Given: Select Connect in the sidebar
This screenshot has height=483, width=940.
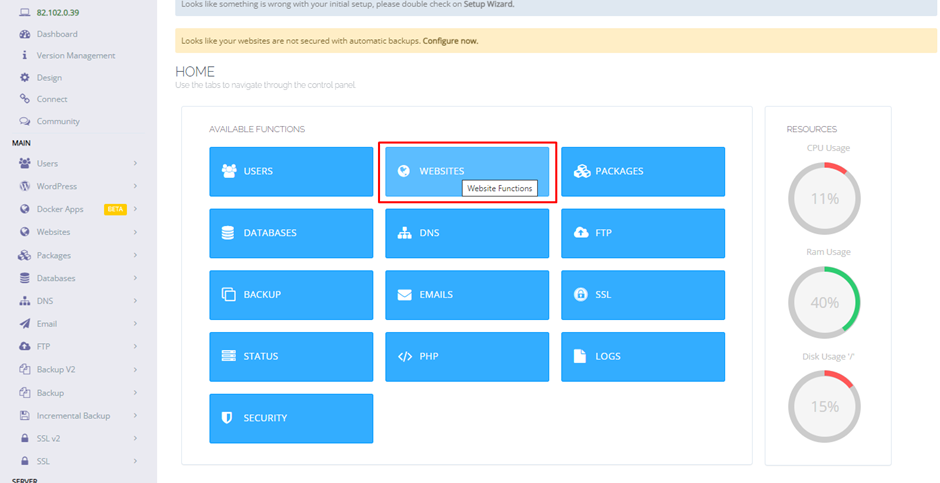Looking at the screenshot, I should (x=52, y=99).
